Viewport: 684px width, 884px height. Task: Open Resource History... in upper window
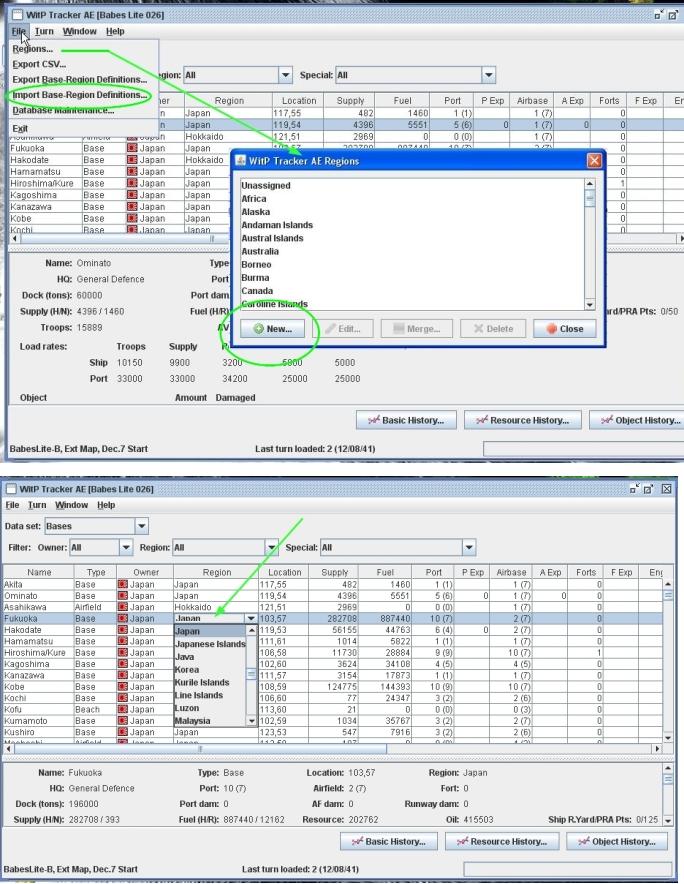pyautogui.click(x=522, y=420)
